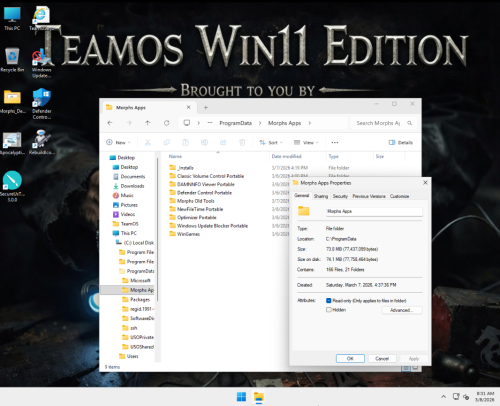Select Windows Update Blocker Portable folder

[x=209, y=226]
